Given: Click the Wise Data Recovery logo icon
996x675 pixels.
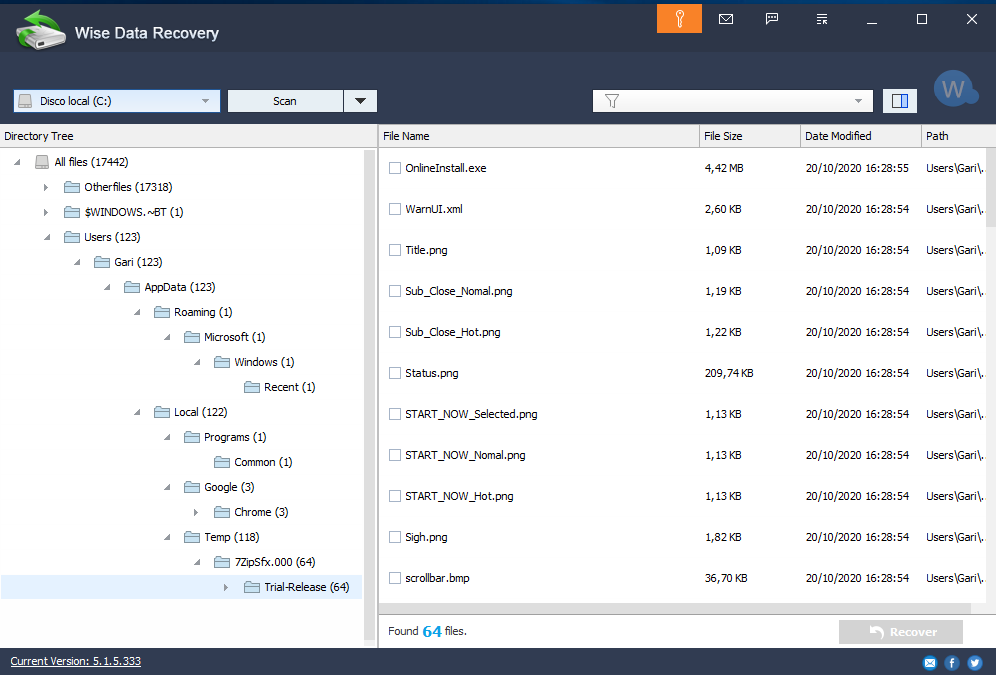Looking at the screenshot, I should [41, 30].
